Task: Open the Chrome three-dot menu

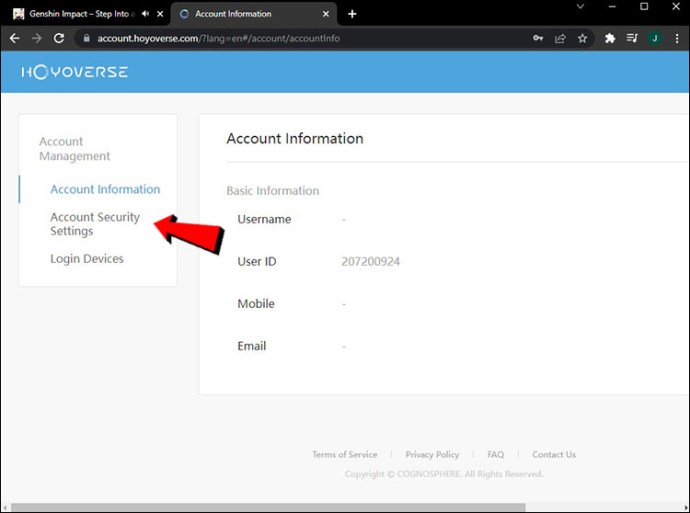Action: pyautogui.click(x=677, y=38)
